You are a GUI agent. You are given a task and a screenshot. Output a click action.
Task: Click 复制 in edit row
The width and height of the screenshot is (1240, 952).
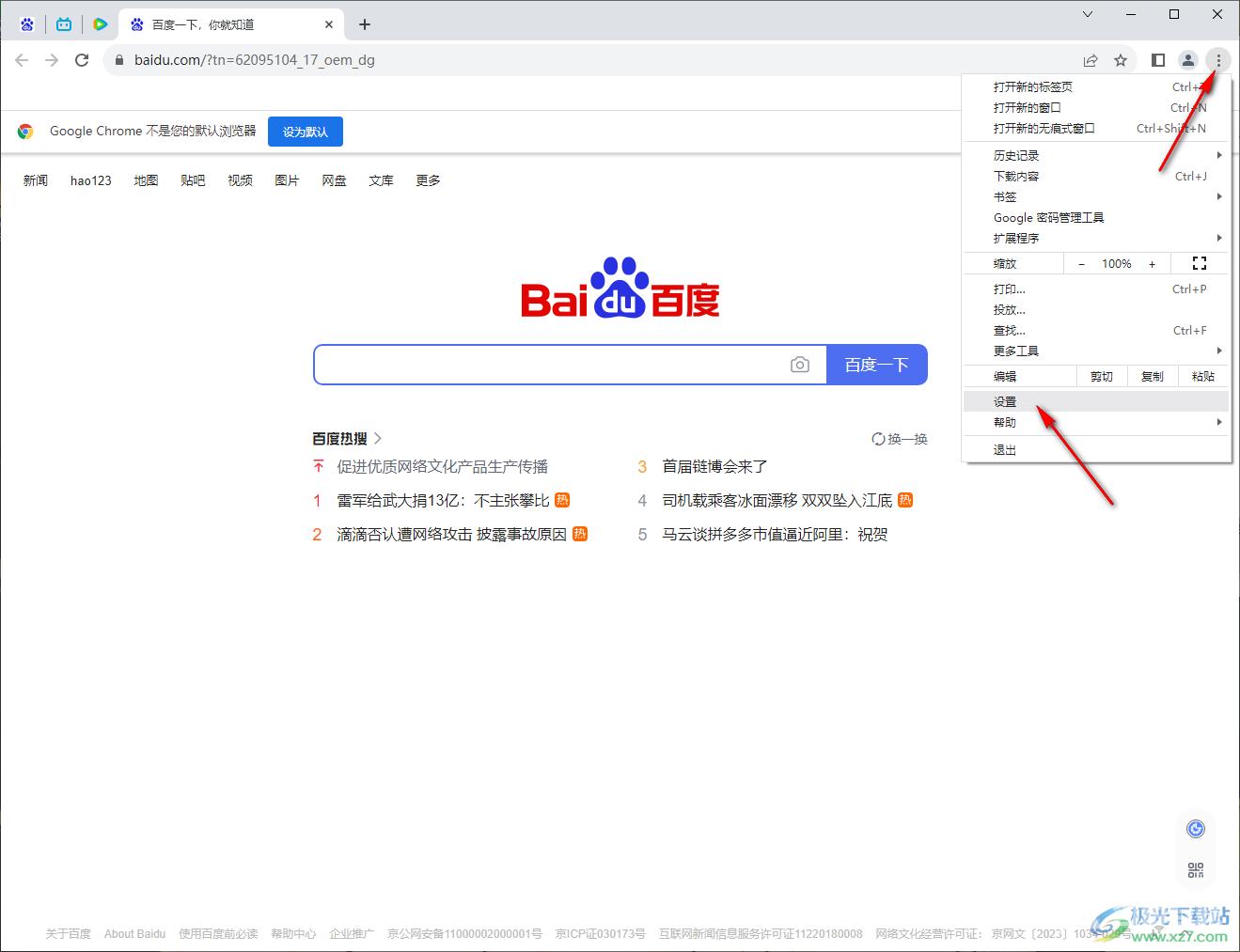(x=1153, y=376)
